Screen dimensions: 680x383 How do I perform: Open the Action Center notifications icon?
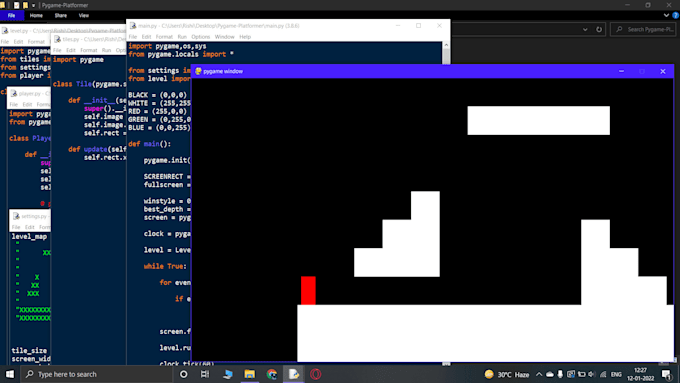pos(667,374)
